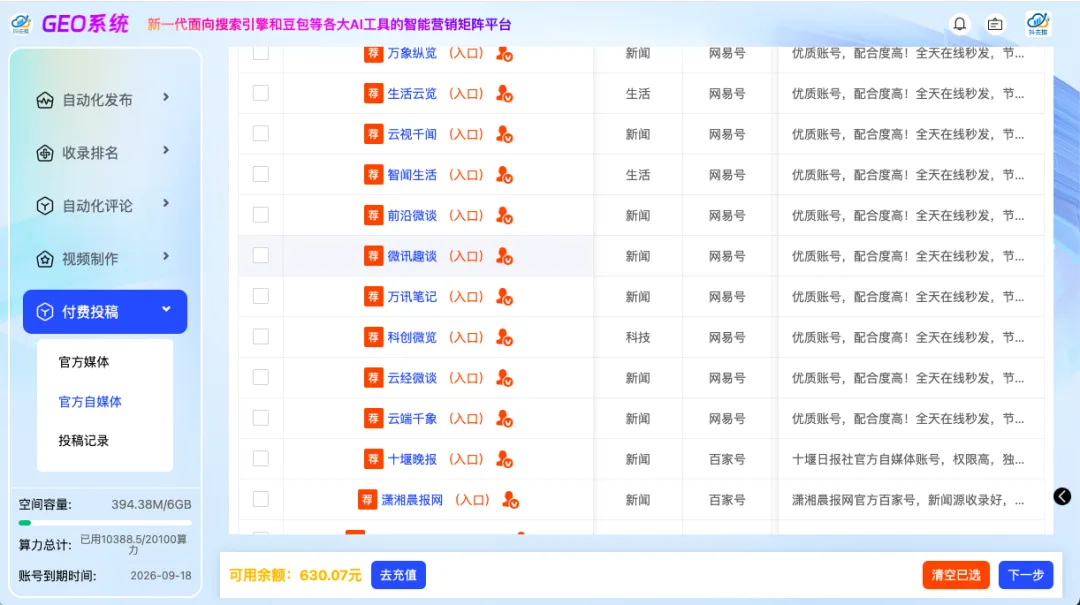Viewport: 1080px width, 605px height.
Task: Click the 下一步 button
Action: click(x=1026, y=575)
